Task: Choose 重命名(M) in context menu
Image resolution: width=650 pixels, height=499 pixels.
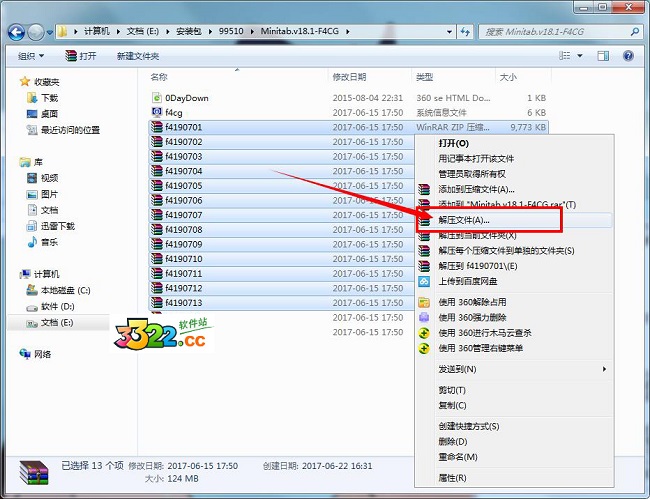Action: (514, 457)
